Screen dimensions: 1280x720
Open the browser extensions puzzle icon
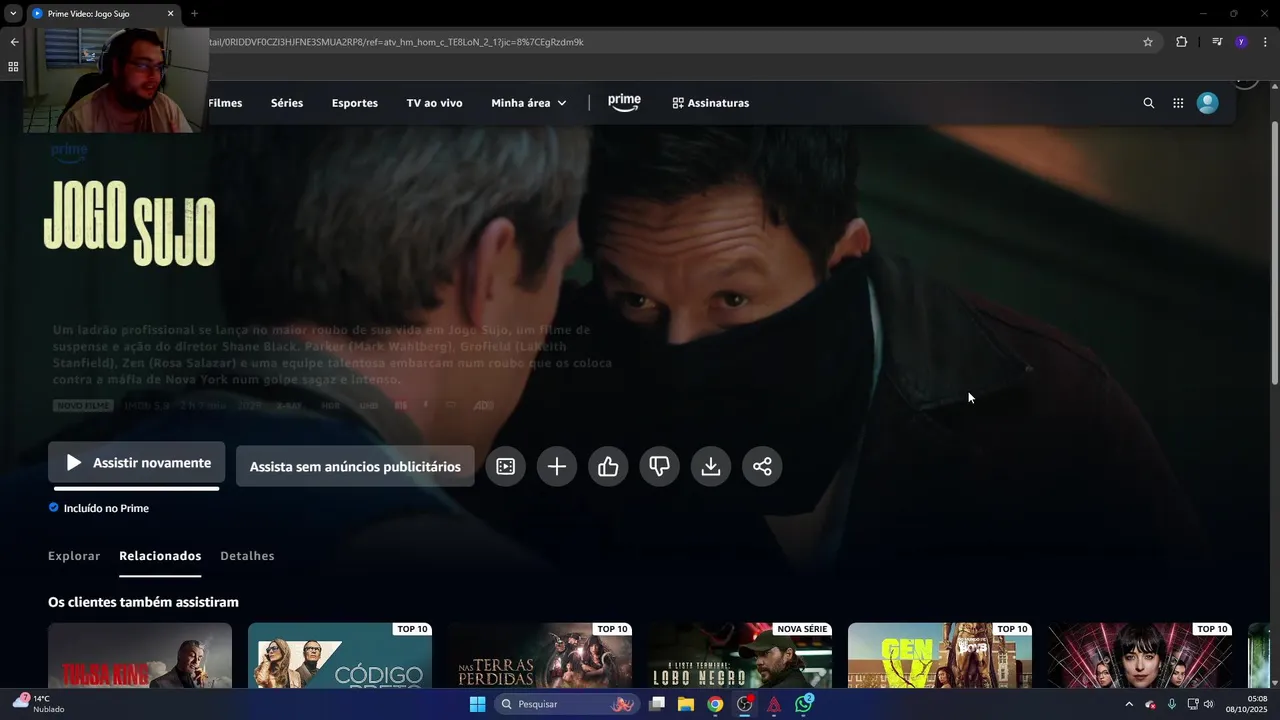point(1181,42)
